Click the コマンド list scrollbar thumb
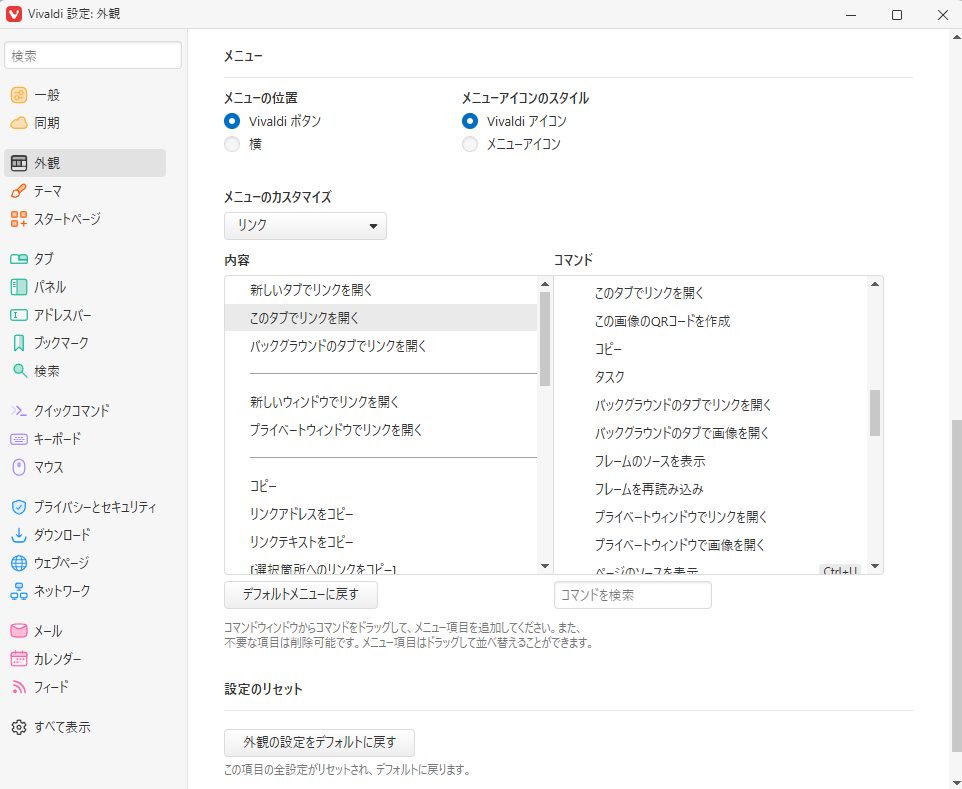 (875, 413)
